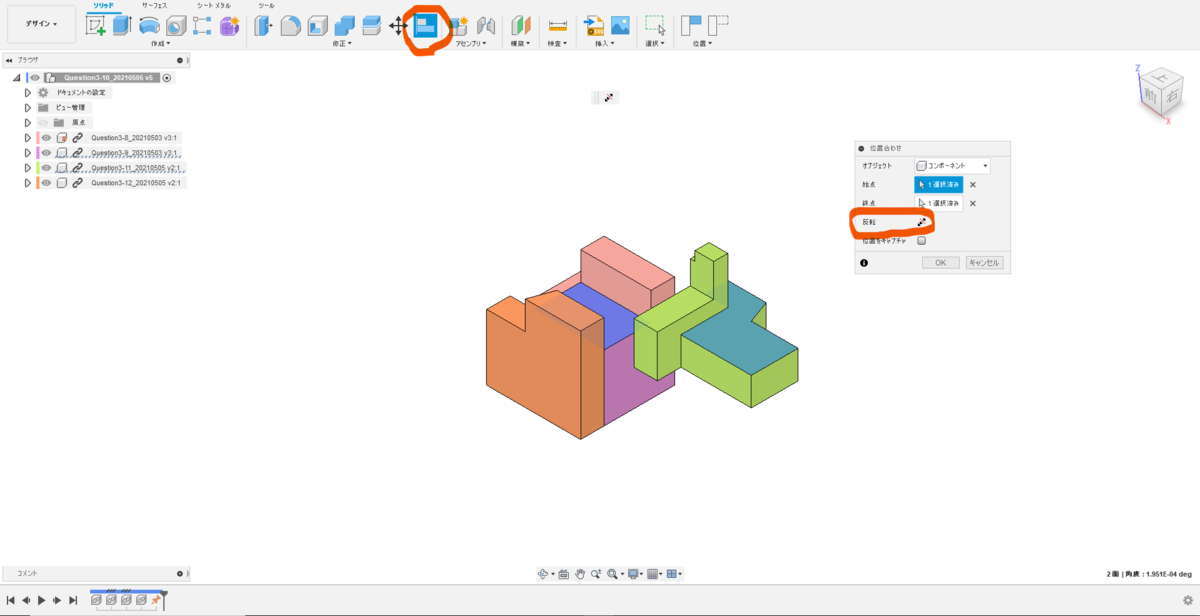Hide Question3-11_20210505 v2:1 component

[46, 168]
